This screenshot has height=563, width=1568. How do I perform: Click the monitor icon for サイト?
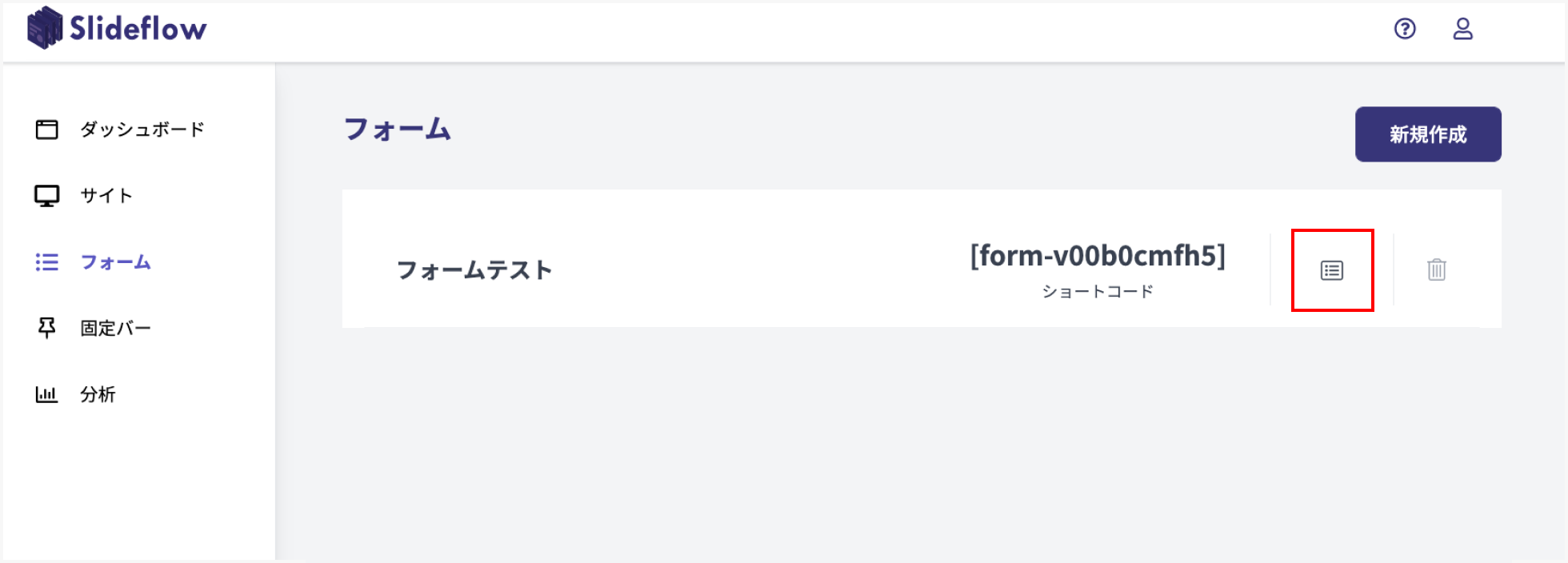coord(47,196)
